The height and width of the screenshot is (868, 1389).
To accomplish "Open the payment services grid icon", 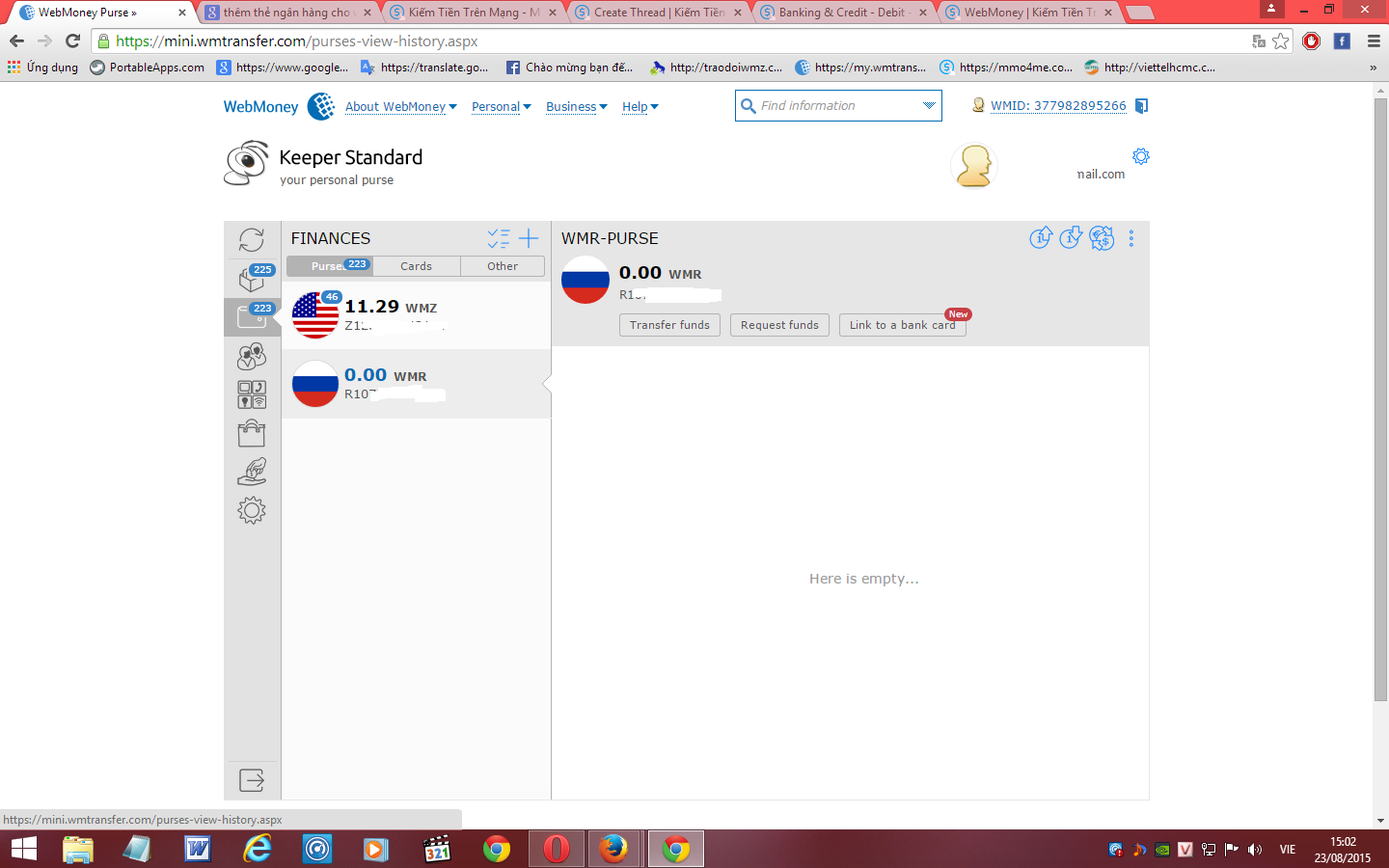I will pos(252,394).
